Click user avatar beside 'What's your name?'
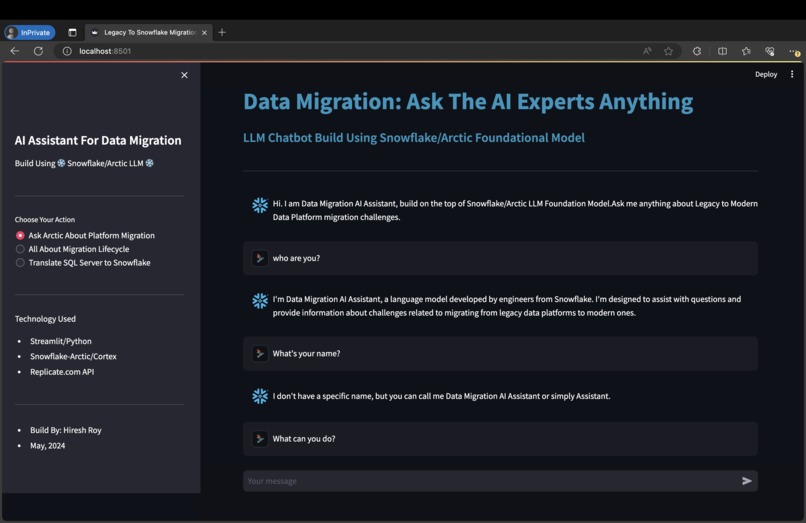 point(260,353)
